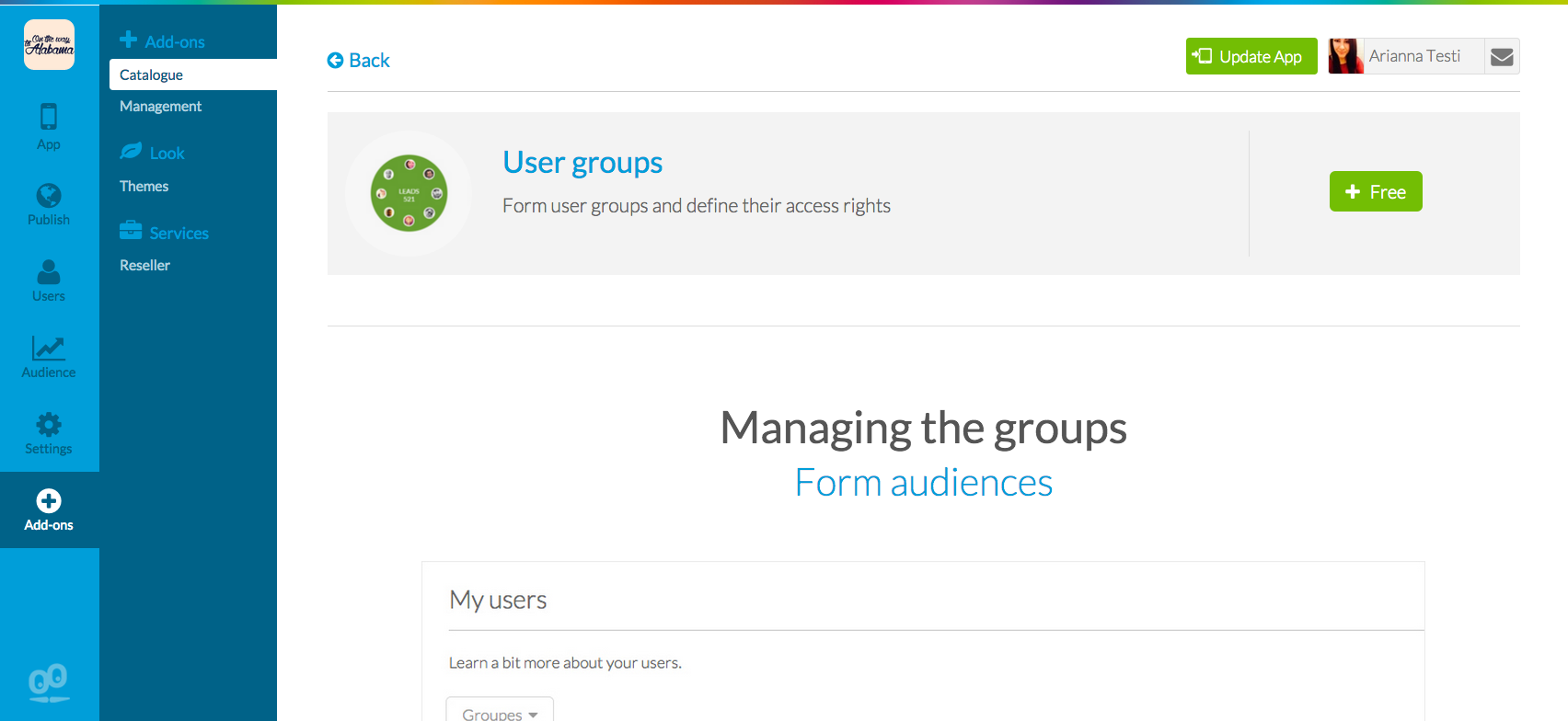Click the owl mascot icon
This screenshot has width=1568, height=721.
49,682
